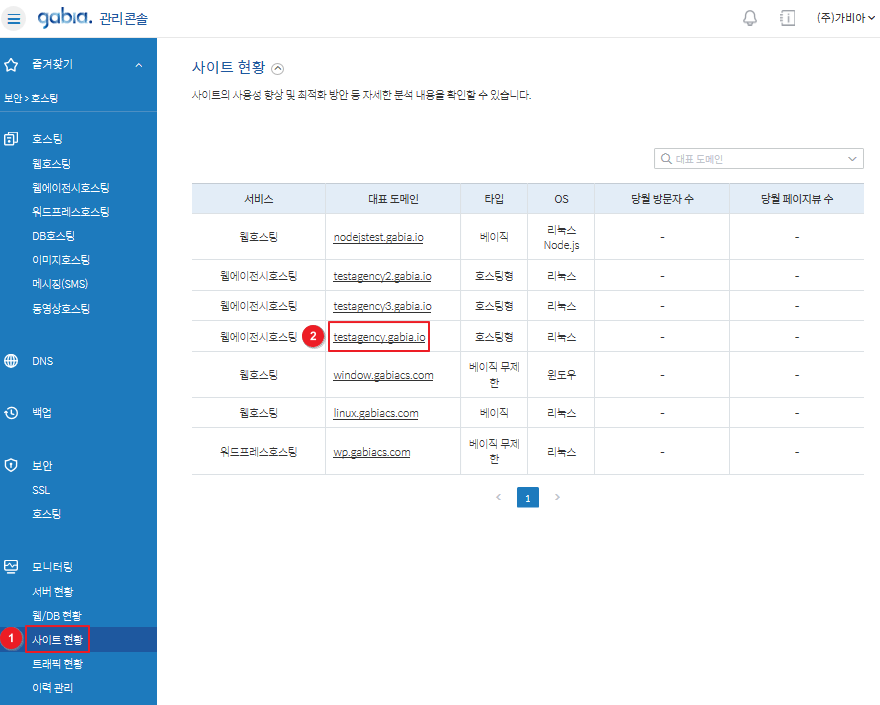880x705 pixels.
Task: Click the gabia logo
Action: point(65,18)
